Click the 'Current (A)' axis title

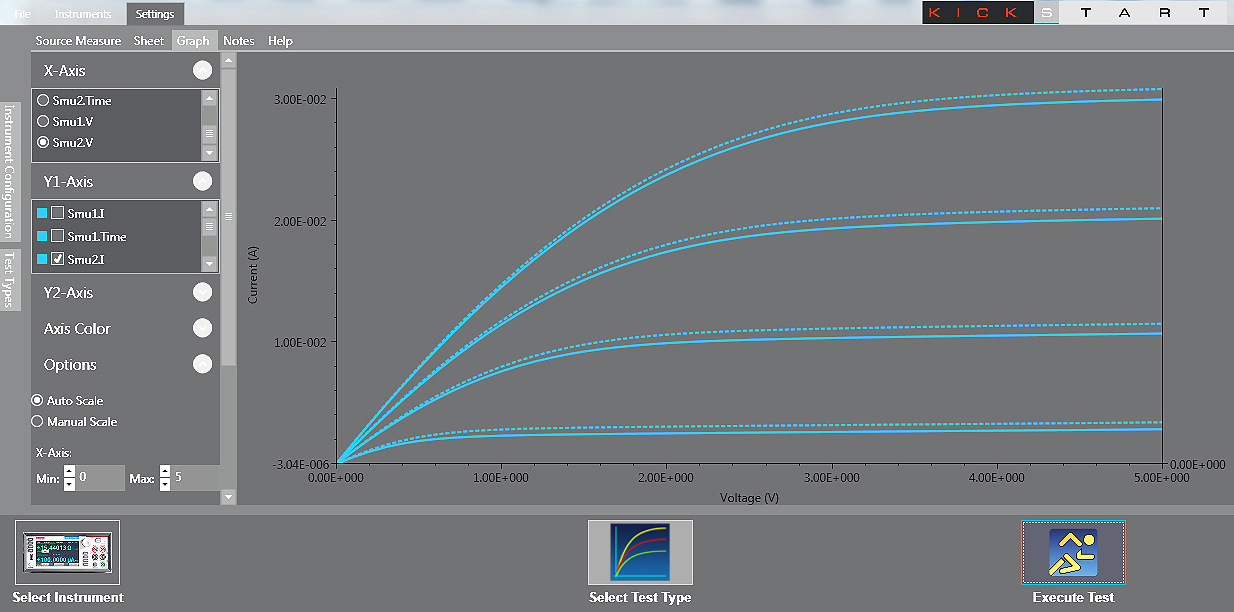(x=253, y=275)
